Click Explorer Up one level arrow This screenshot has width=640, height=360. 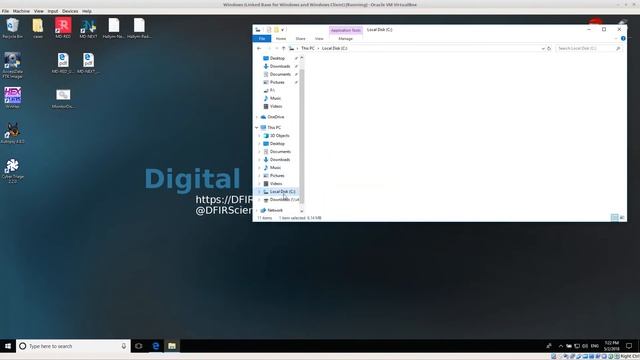pyautogui.click(x=284, y=48)
